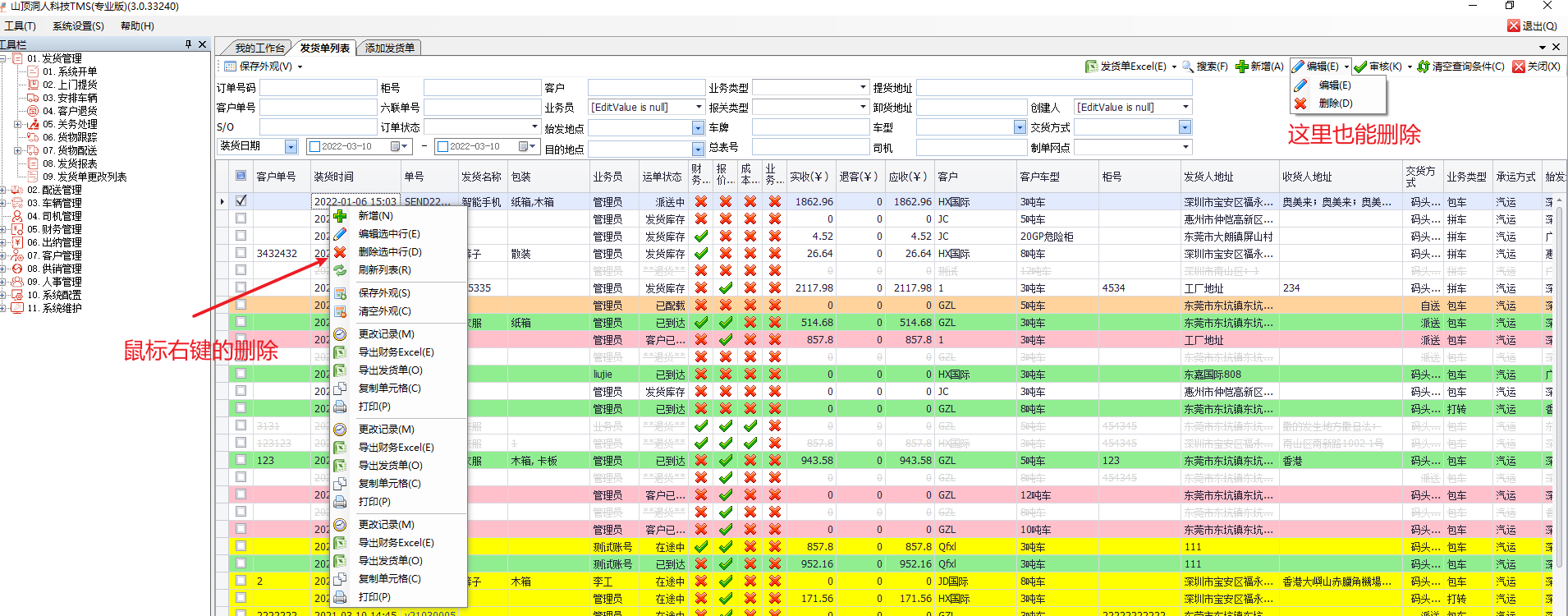Open the 保存外观(V) dropdown arrow

pos(300,67)
